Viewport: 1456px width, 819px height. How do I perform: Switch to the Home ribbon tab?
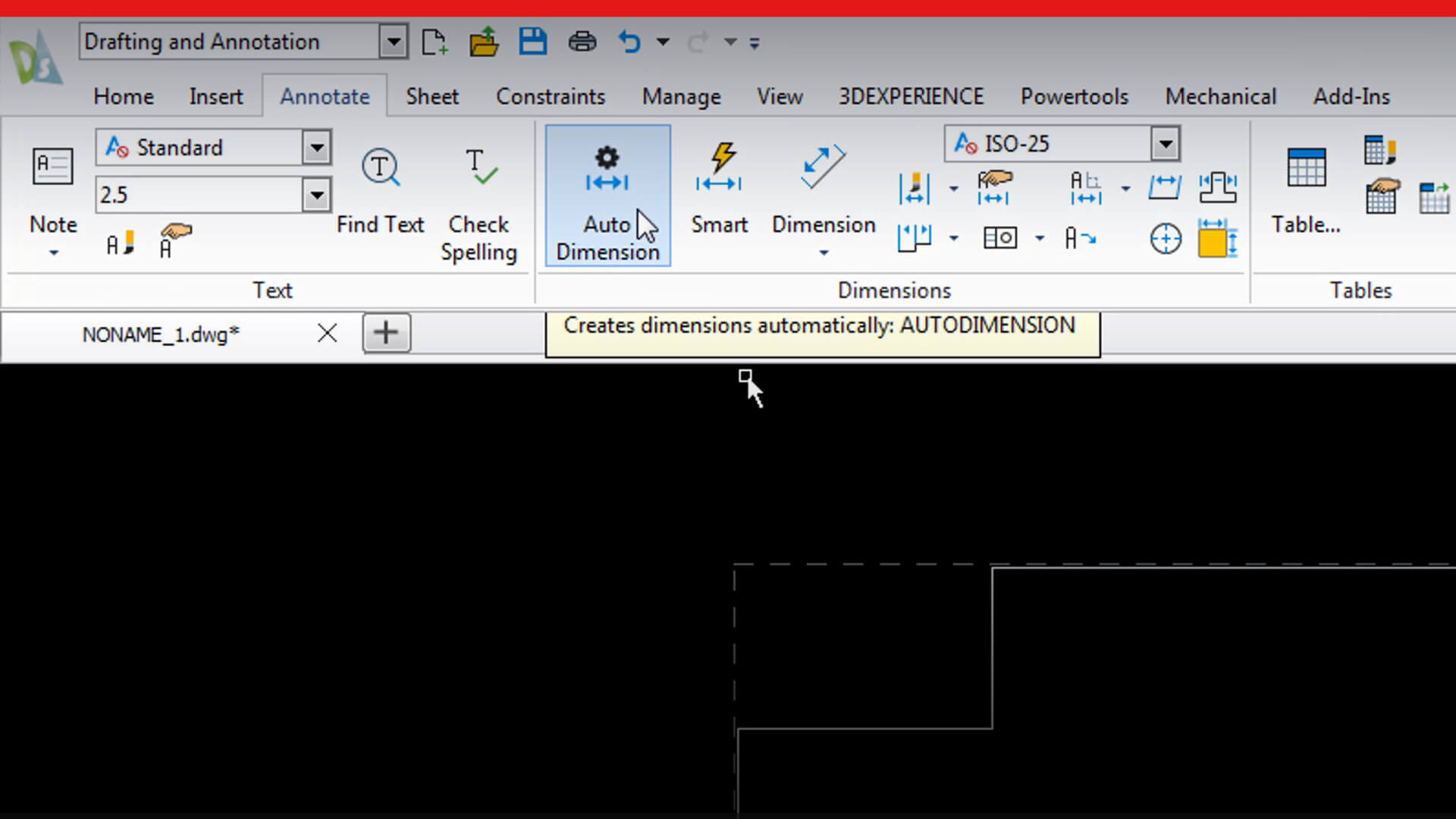click(x=124, y=96)
